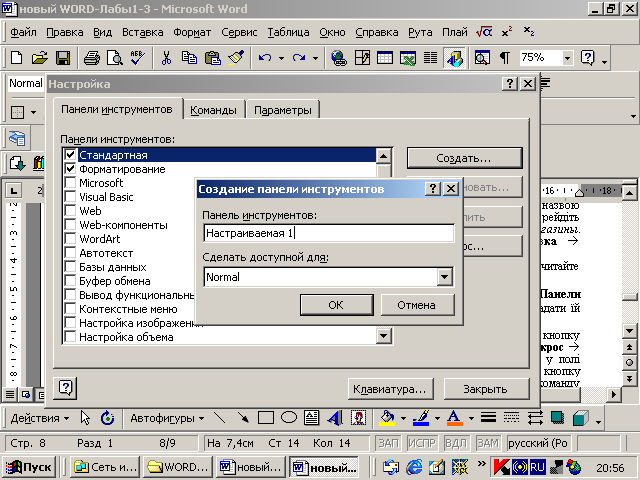
Task: Click the Закрыть button
Action: pos(485,389)
